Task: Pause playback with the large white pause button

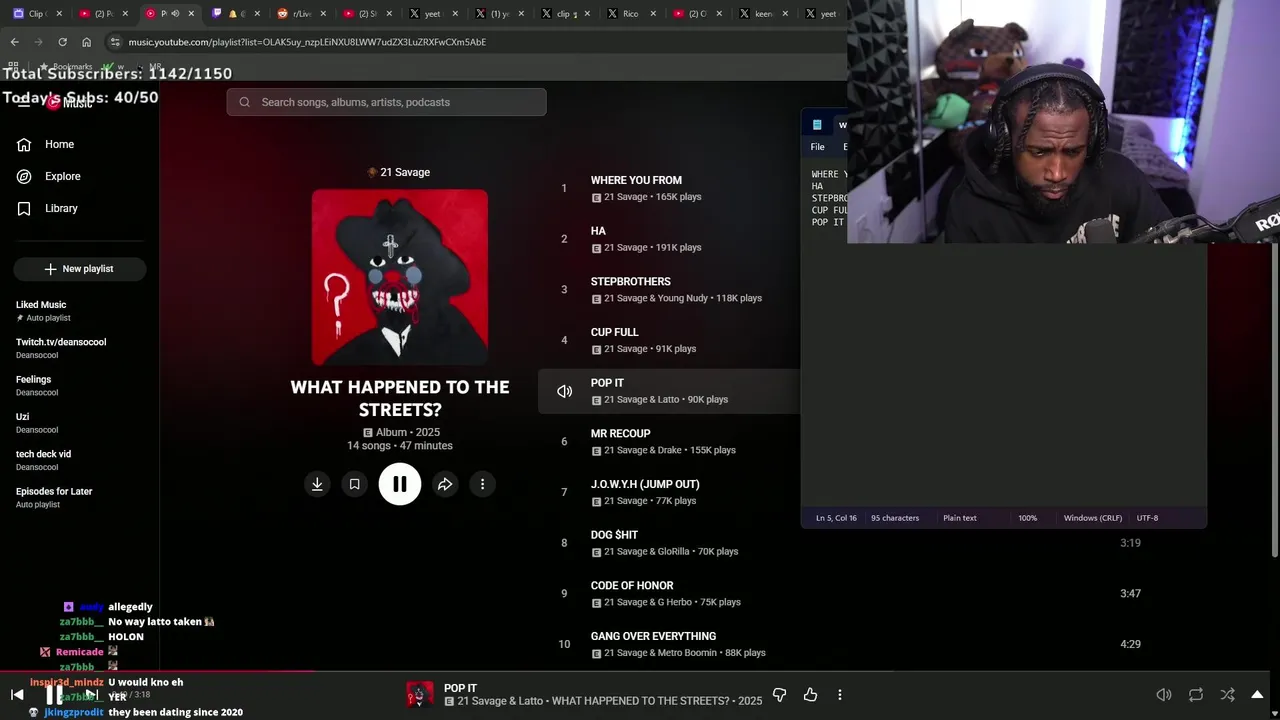Action: coord(399,484)
